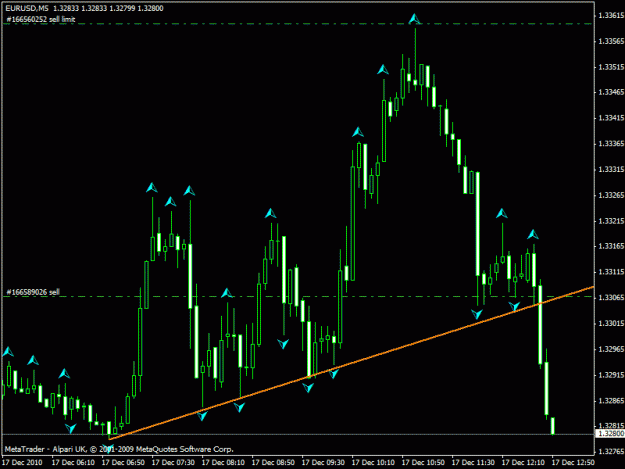
Task: Click the 1.33365 price axis label
Action: (x=611, y=143)
